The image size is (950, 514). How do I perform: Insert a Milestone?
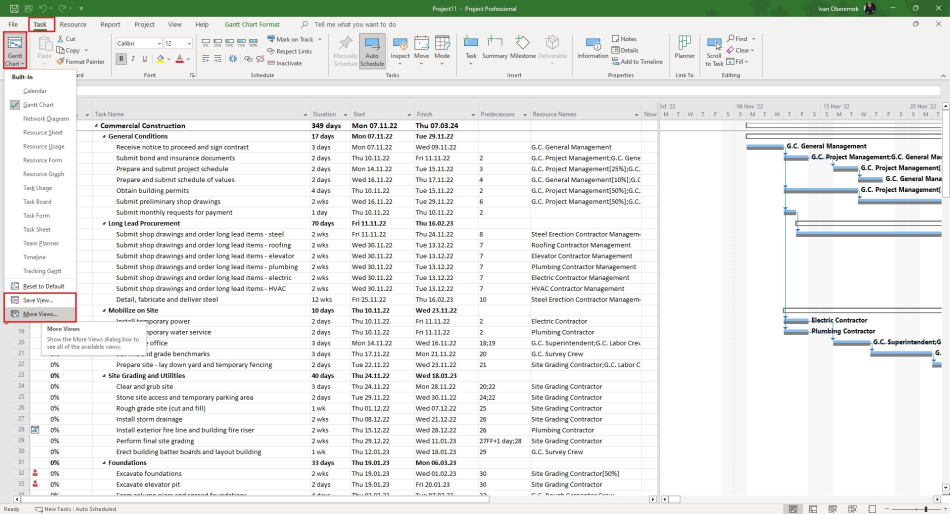coord(522,47)
